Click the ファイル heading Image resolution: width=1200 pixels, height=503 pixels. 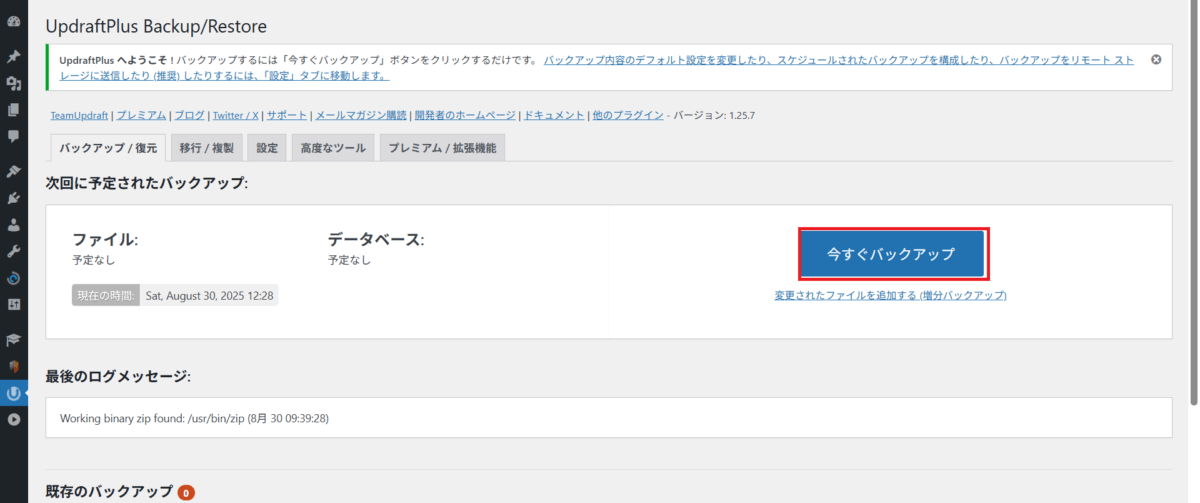pos(105,240)
